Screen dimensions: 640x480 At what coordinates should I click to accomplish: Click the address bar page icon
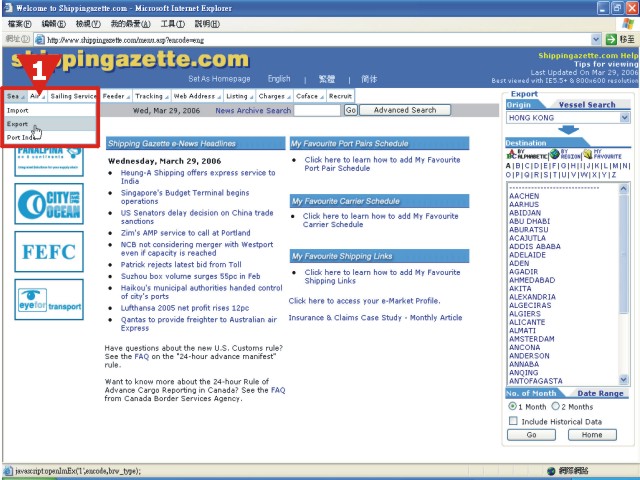[40, 40]
